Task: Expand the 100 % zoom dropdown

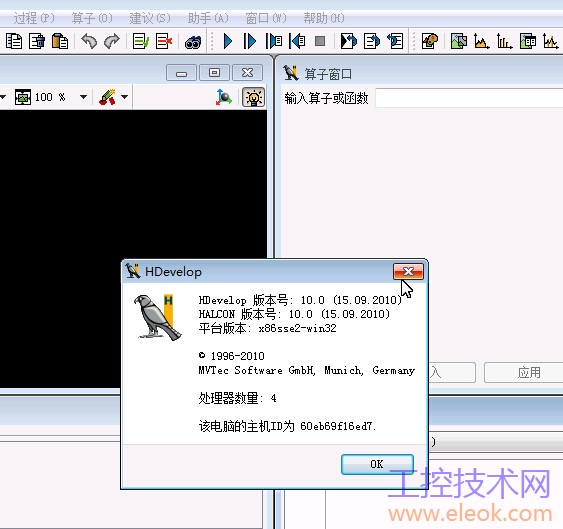Action: tap(83, 97)
